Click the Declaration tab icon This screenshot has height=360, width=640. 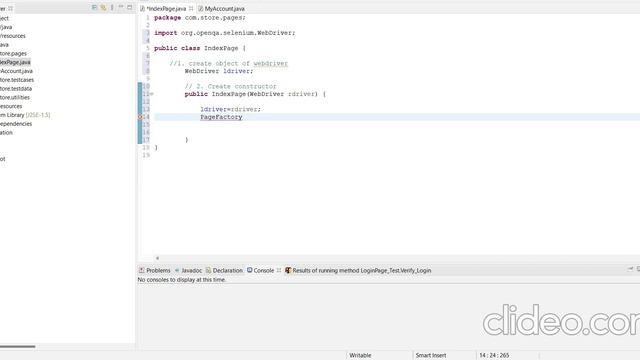(x=208, y=270)
